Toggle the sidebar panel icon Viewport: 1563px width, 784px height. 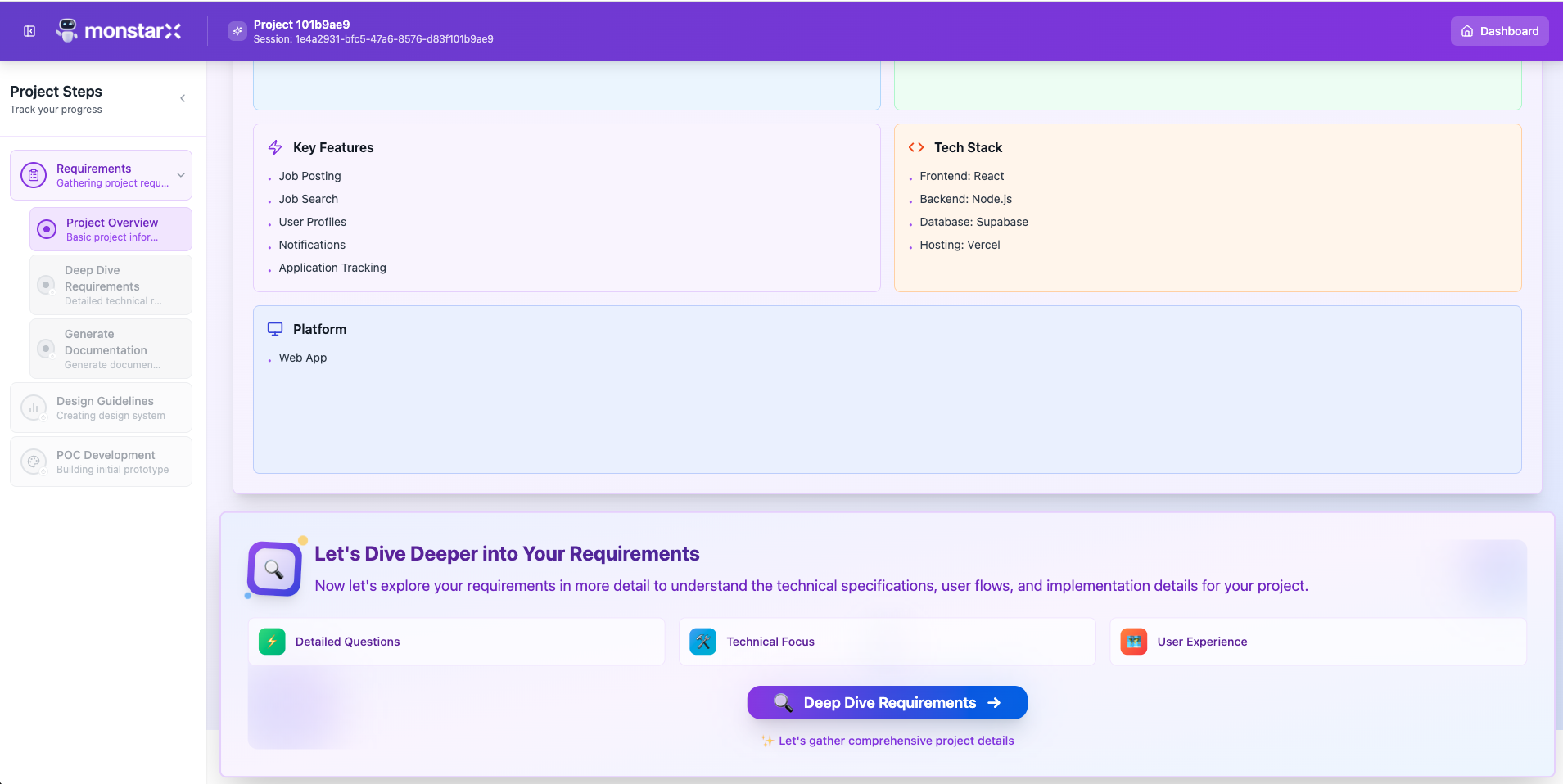point(29,31)
